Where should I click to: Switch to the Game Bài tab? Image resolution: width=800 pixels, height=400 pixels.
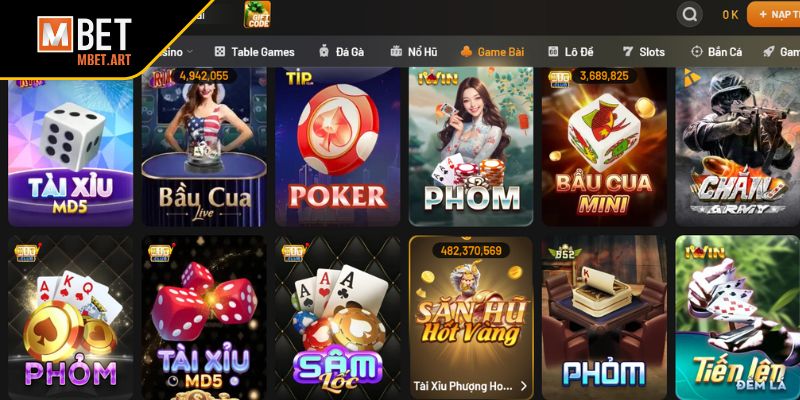click(x=492, y=52)
